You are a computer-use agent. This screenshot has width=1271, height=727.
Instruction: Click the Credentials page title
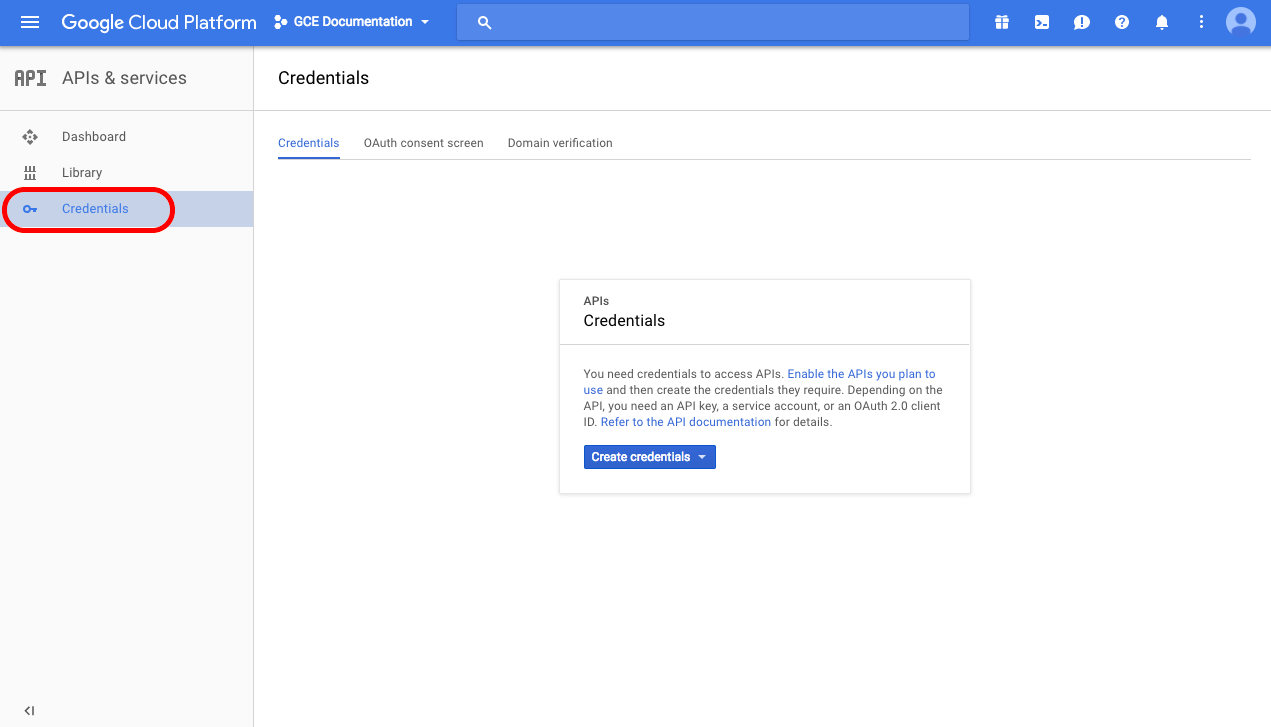324,78
